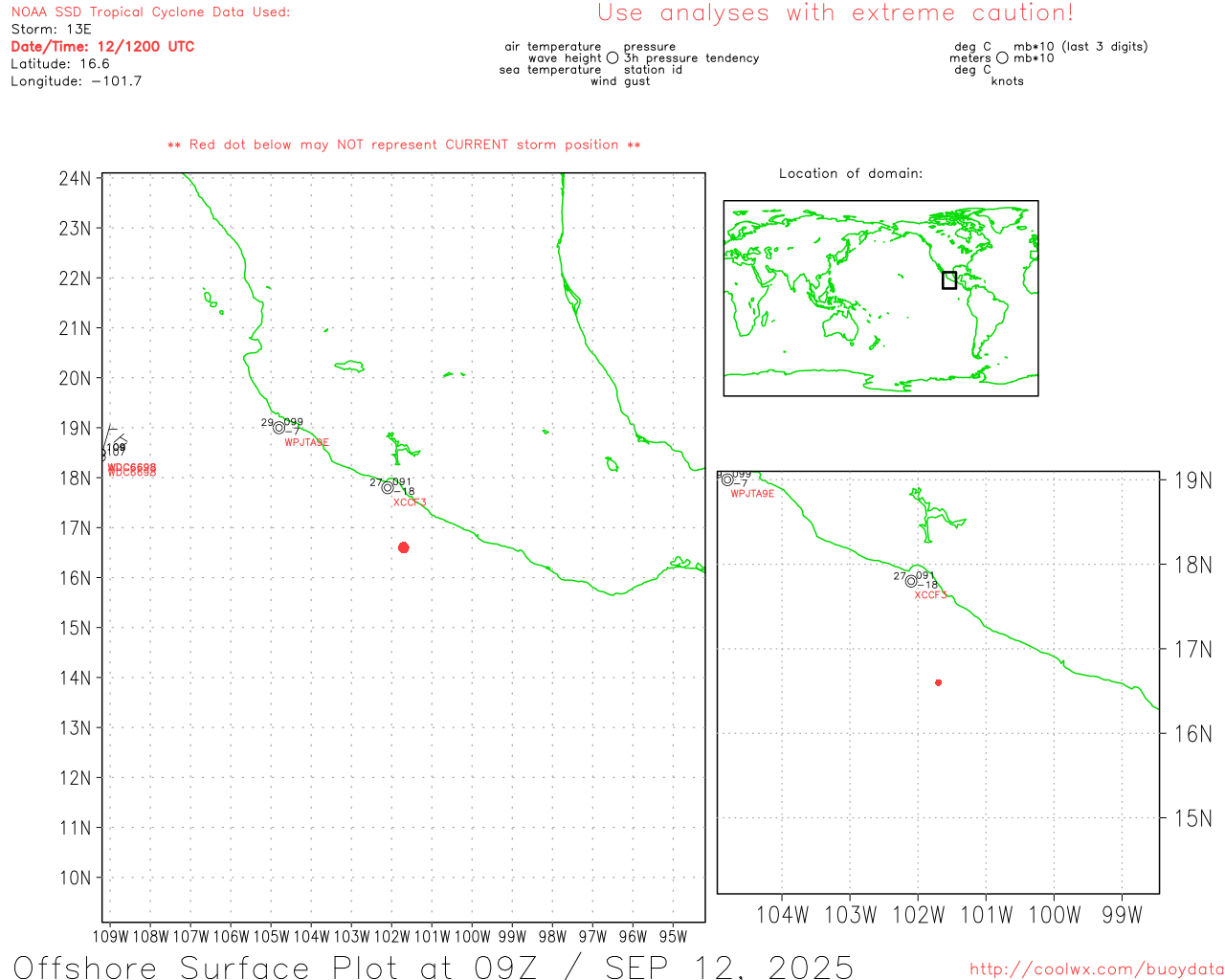Click the 'Location of domain:' label
1225x980 pixels.
pyautogui.click(x=851, y=173)
